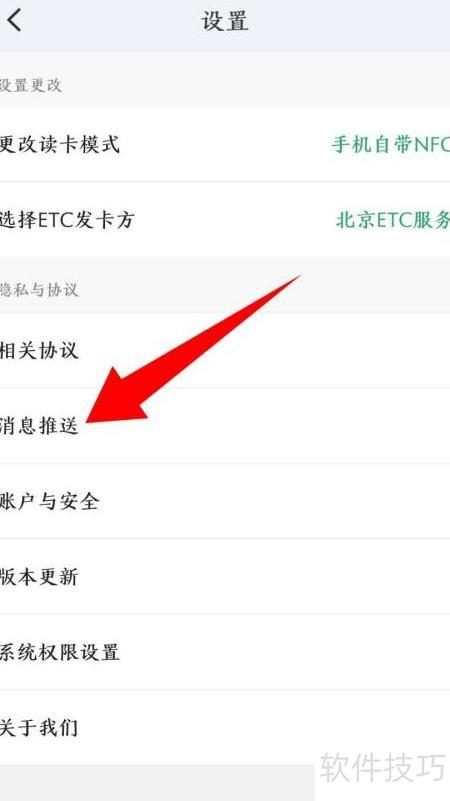Change the 北京ETC服务 issuer value
450x801 pixels.
tap(393, 220)
